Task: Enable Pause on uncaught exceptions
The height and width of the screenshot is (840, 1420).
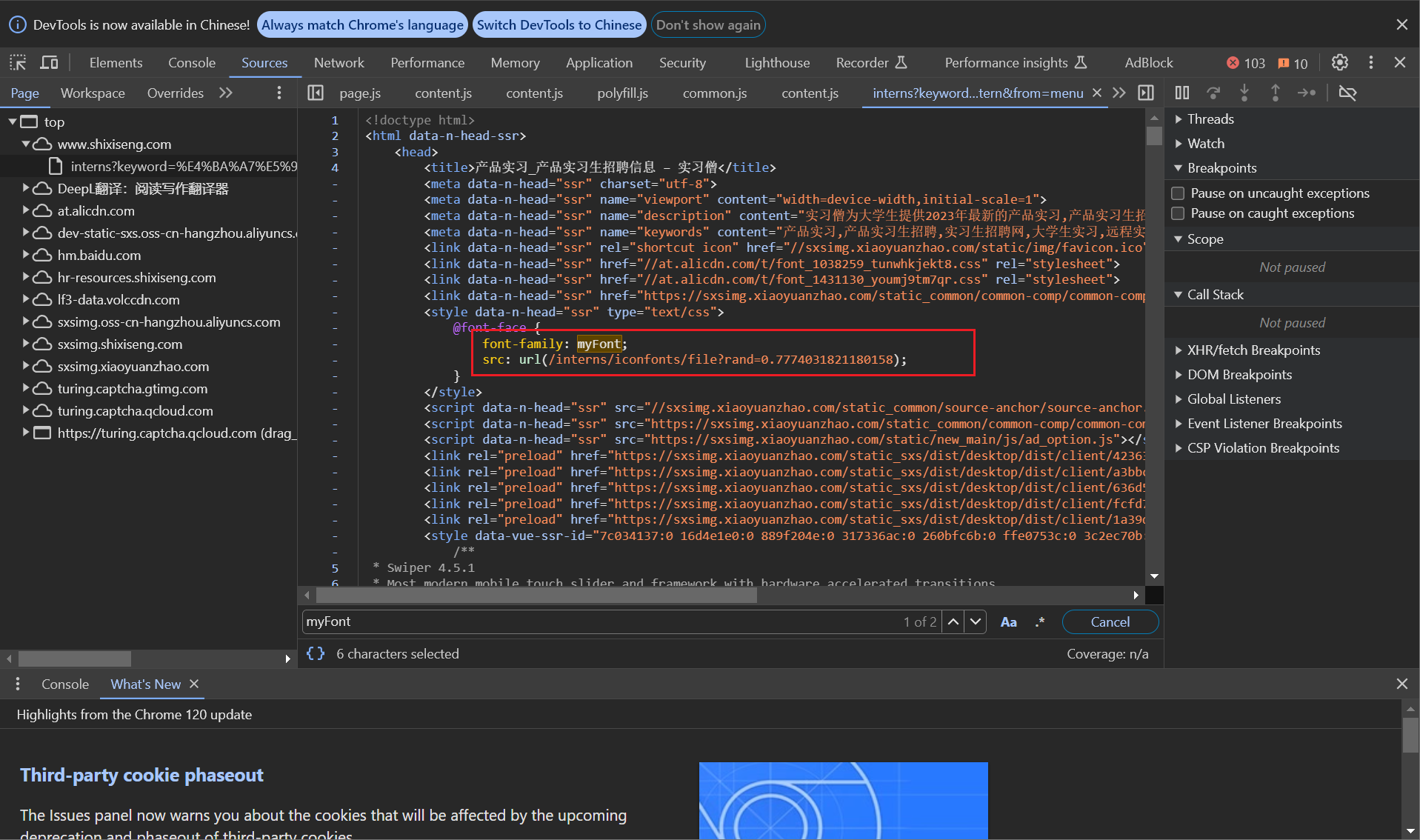Action: (1178, 193)
